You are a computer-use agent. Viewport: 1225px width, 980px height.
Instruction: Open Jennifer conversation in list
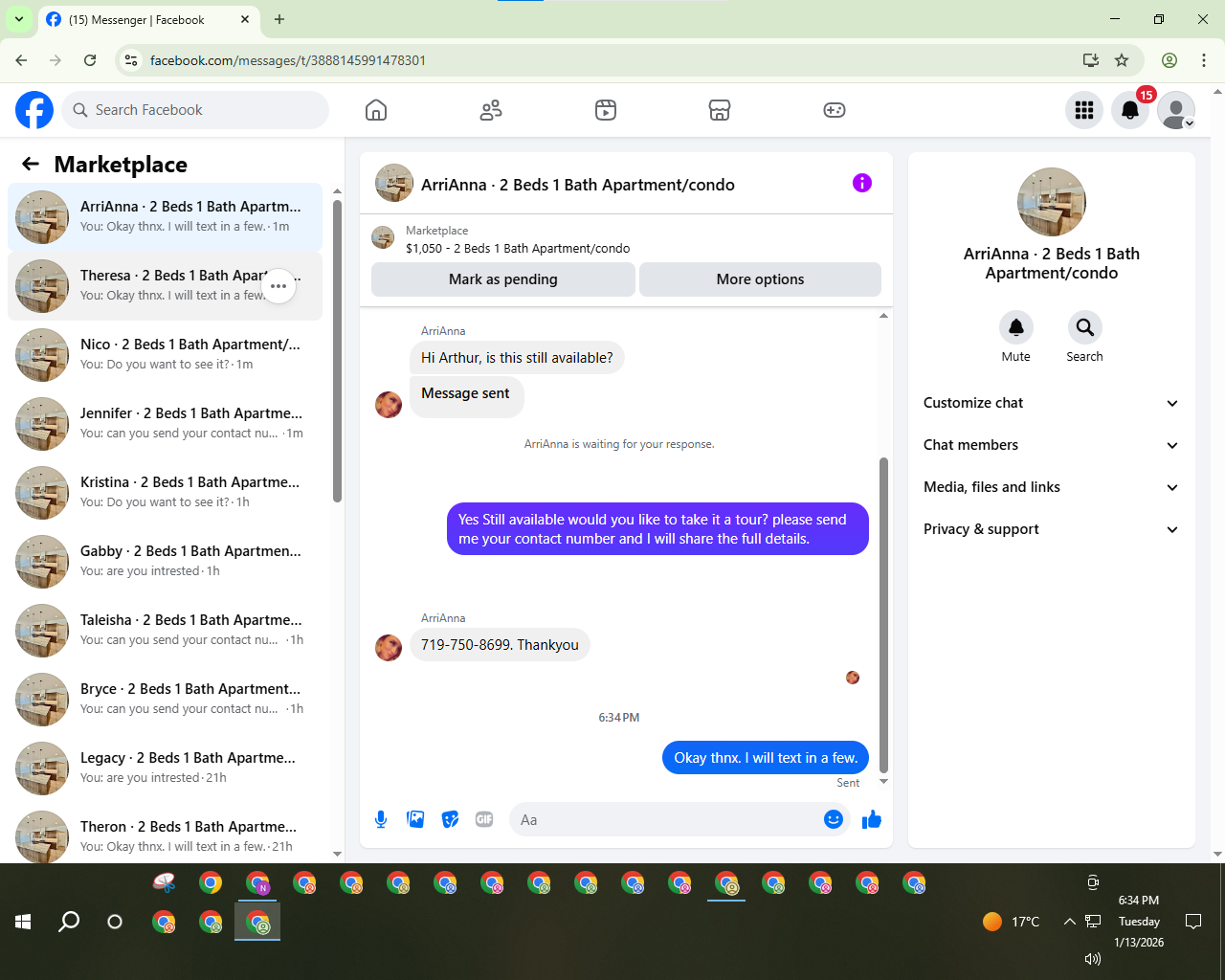pos(165,424)
